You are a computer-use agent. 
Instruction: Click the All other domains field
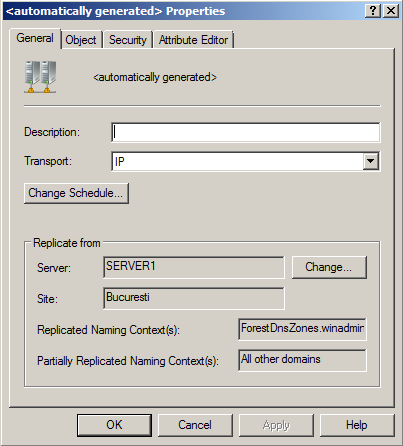[302, 360]
